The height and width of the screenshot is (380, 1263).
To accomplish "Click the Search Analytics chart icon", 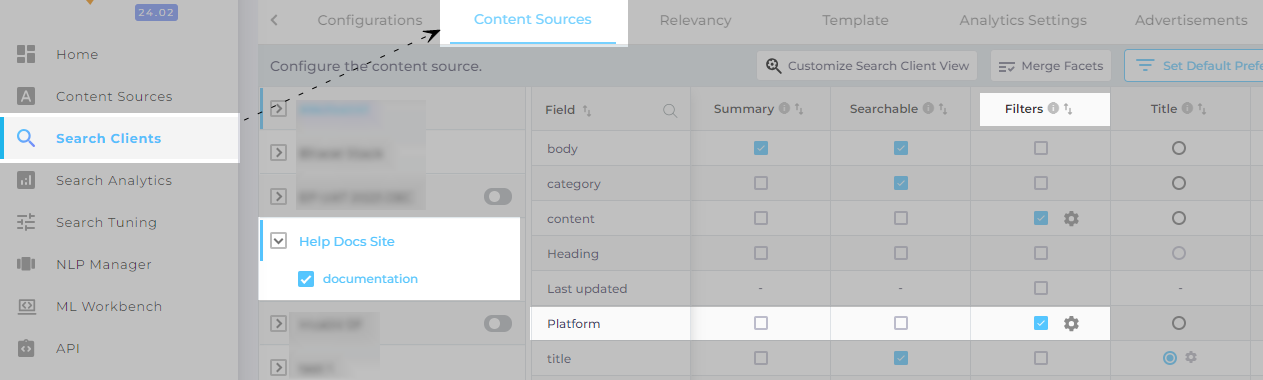I will coord(26,180).
